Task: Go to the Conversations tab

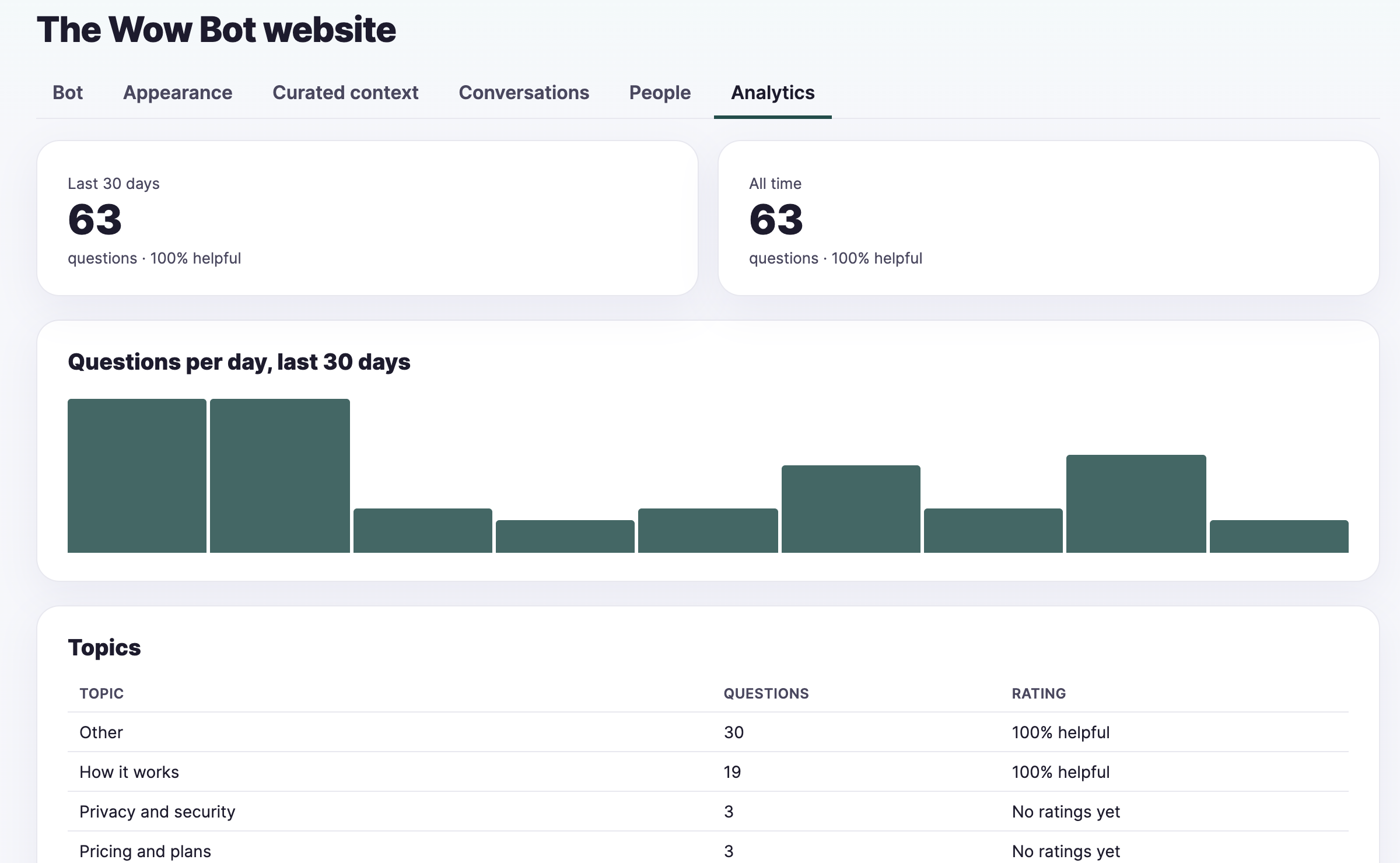Action: [x=524, y=93]
